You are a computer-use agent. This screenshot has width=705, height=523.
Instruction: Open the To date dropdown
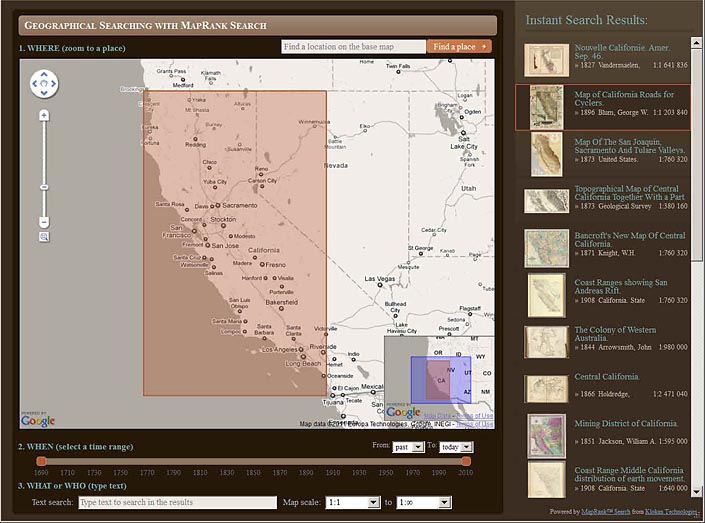click(x=456, y=446)
